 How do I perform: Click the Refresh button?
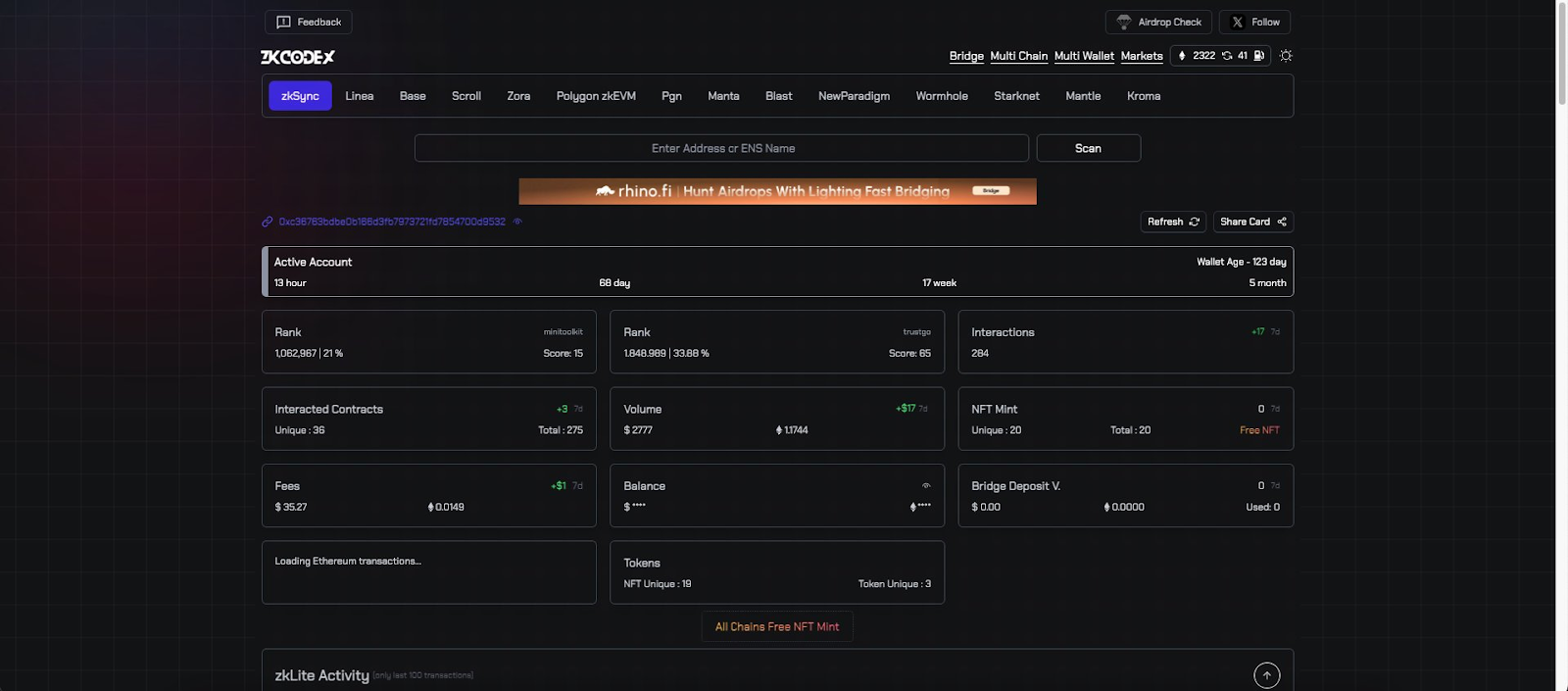[x=1173, y=222]
